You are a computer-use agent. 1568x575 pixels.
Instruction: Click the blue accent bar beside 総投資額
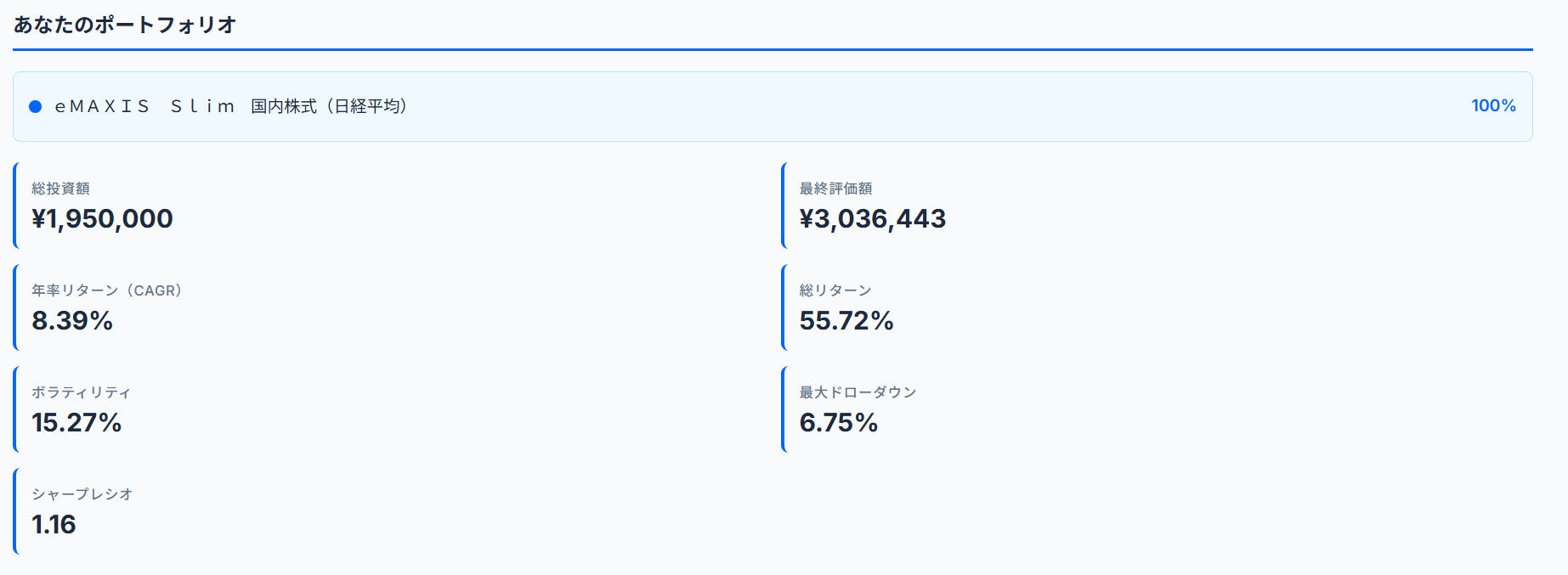click(14, 205)
